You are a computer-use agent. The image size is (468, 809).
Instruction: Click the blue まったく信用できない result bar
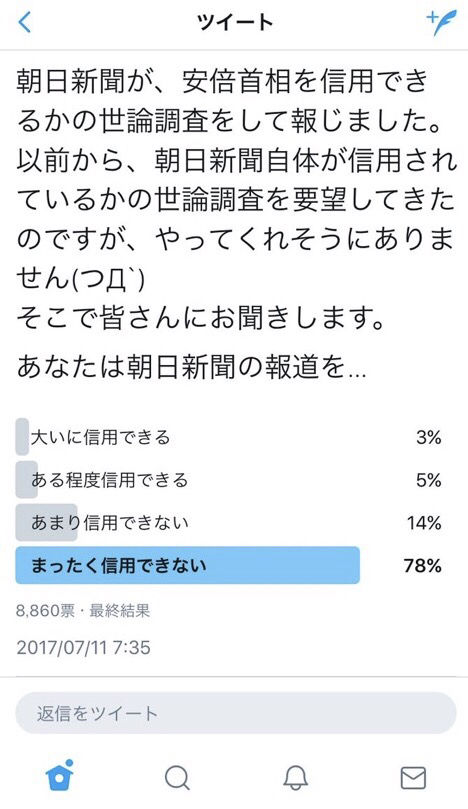point(188,565)
